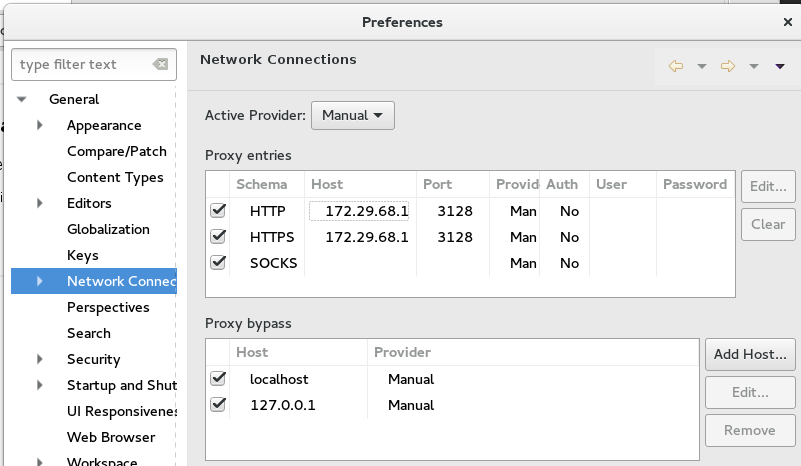Select the localhost bypass host entry
The height and width of the screenshot is (466, 801).
(279, 379)
